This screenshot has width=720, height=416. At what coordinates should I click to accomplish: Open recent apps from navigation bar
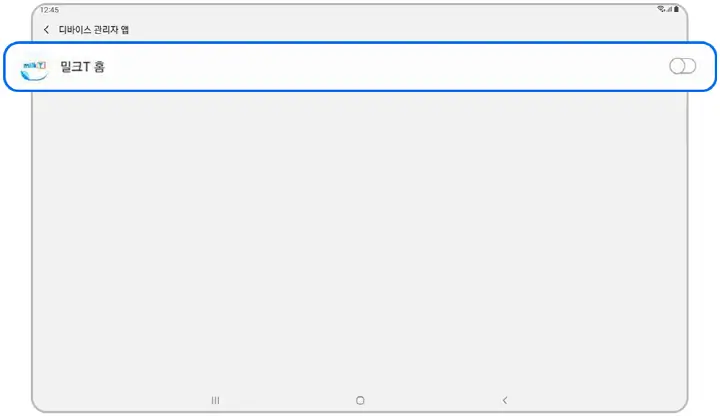click(x=215, y=400)
